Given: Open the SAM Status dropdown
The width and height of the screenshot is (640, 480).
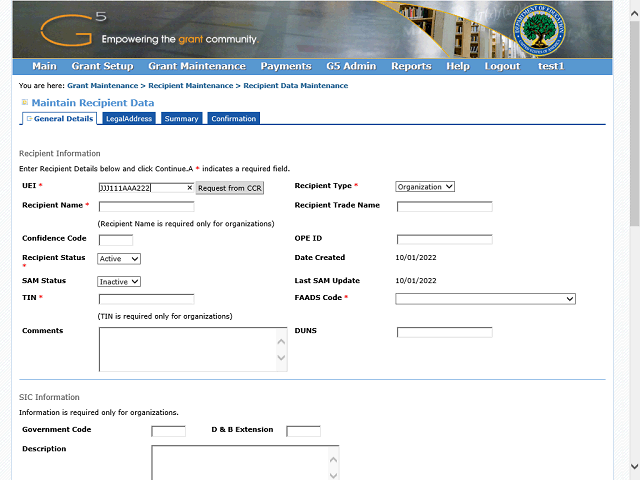Looking at the screenshot, I should click(x=119, y=282).
